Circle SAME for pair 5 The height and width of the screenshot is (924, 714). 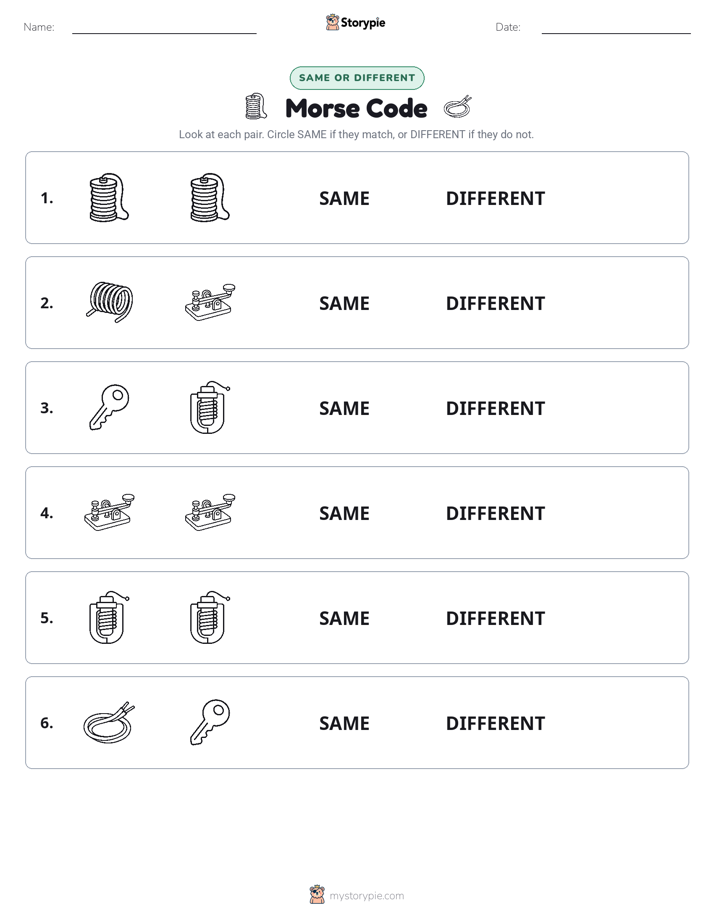pyautogui.click(x=344, y=618)
